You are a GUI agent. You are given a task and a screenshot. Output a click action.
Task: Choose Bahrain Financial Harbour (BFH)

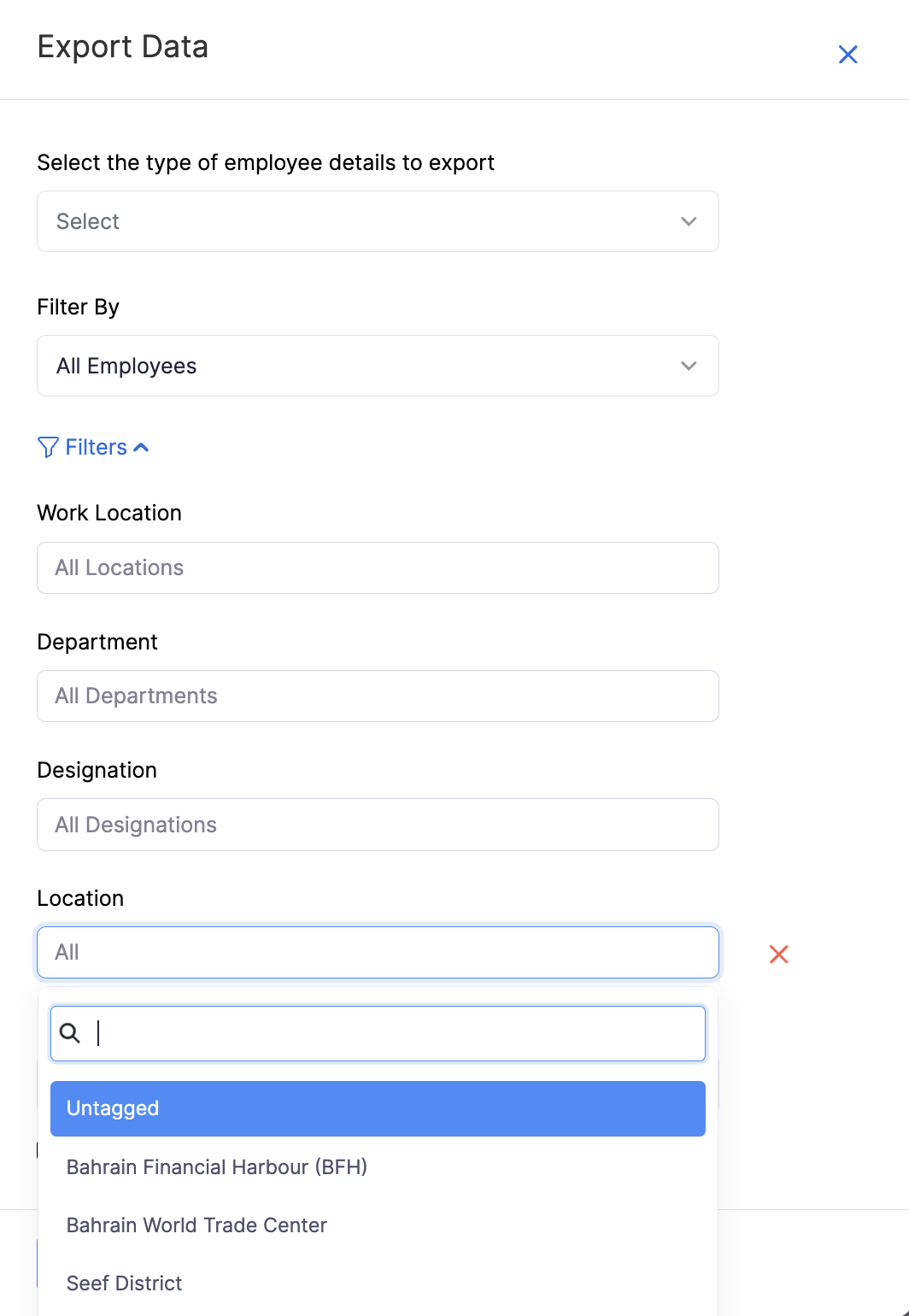tap(217, 1166)
